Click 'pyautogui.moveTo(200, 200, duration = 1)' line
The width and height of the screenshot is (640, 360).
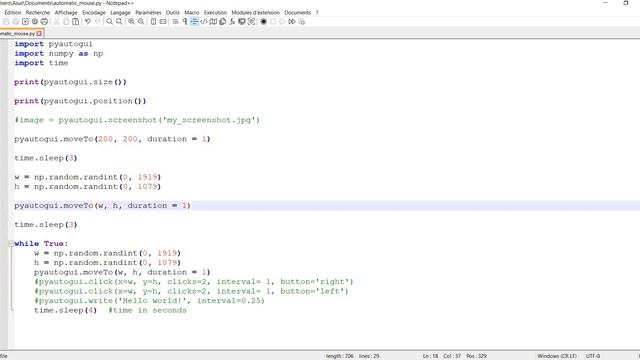pyautogui.click(x=112, y=139)
